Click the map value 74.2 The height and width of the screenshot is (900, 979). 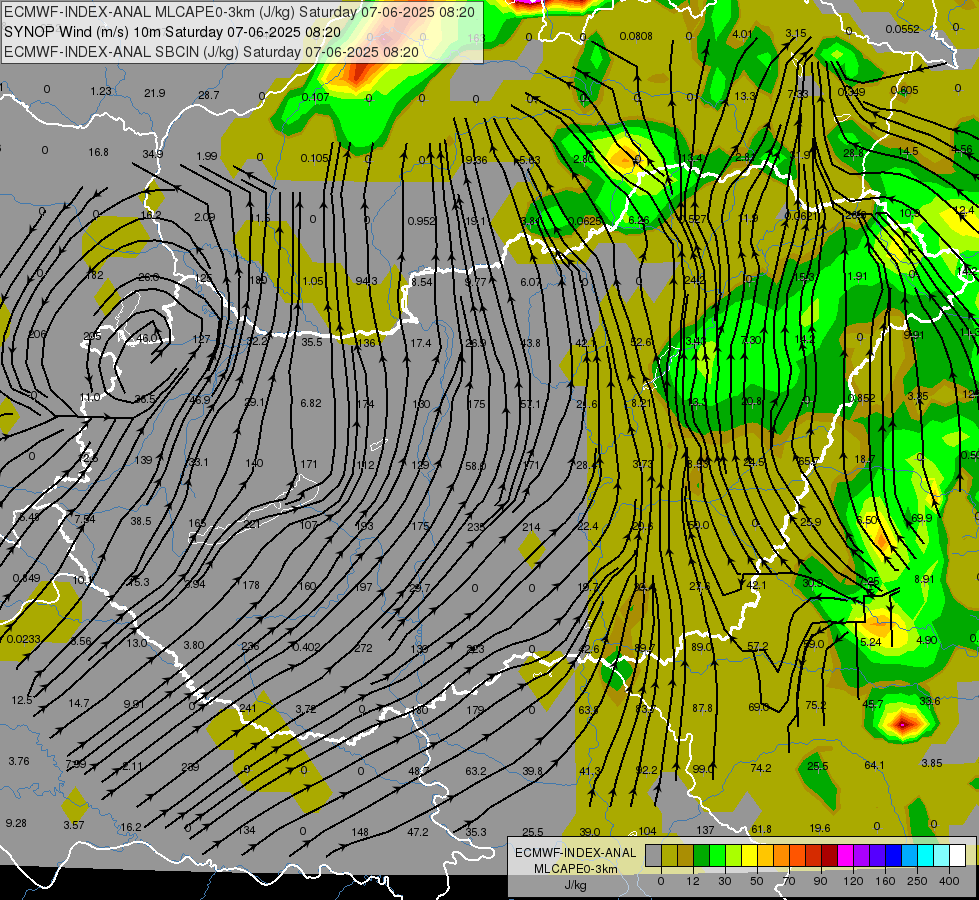(x=760, y=768)
